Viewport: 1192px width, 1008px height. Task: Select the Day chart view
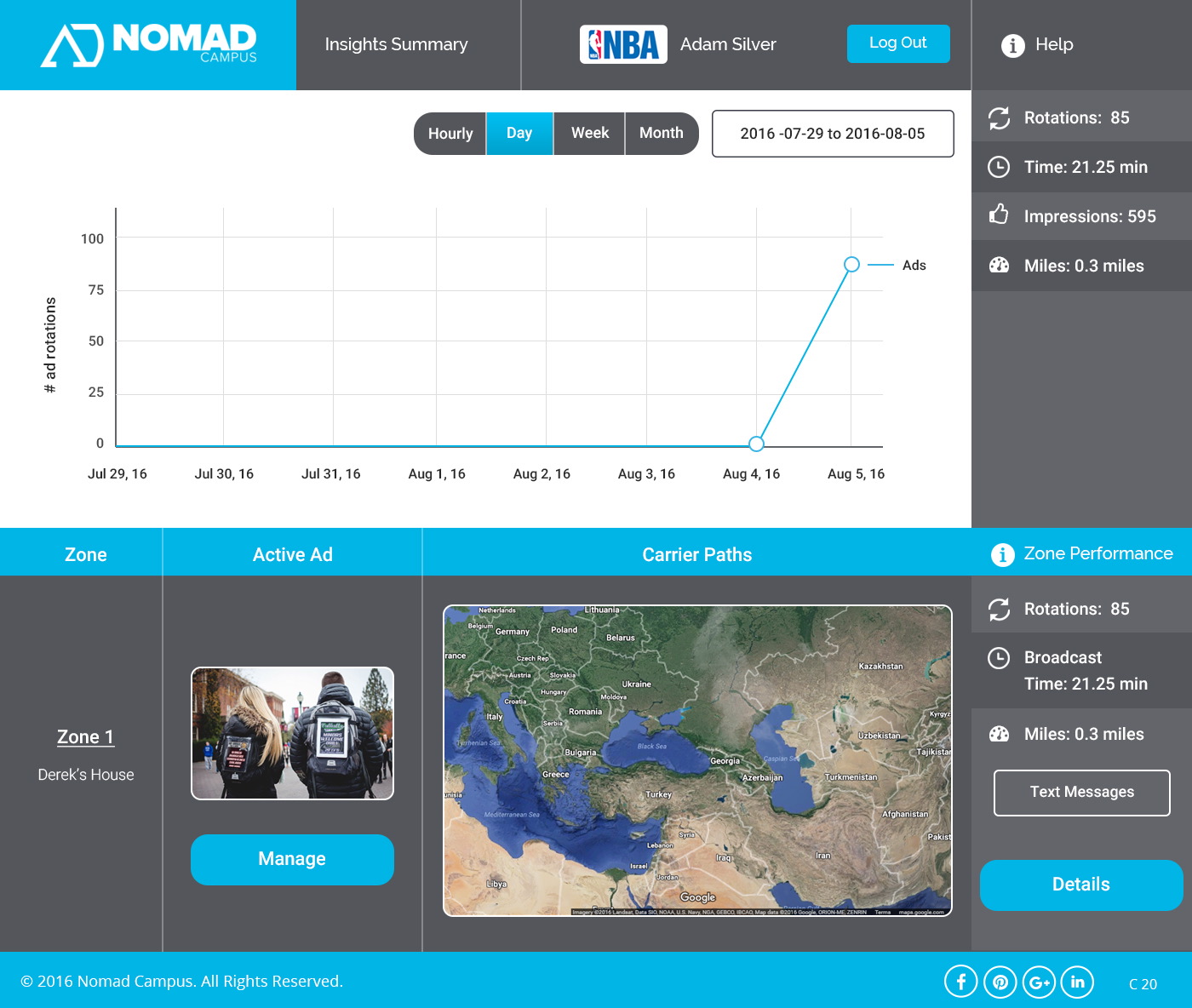[x=519, y=134]
